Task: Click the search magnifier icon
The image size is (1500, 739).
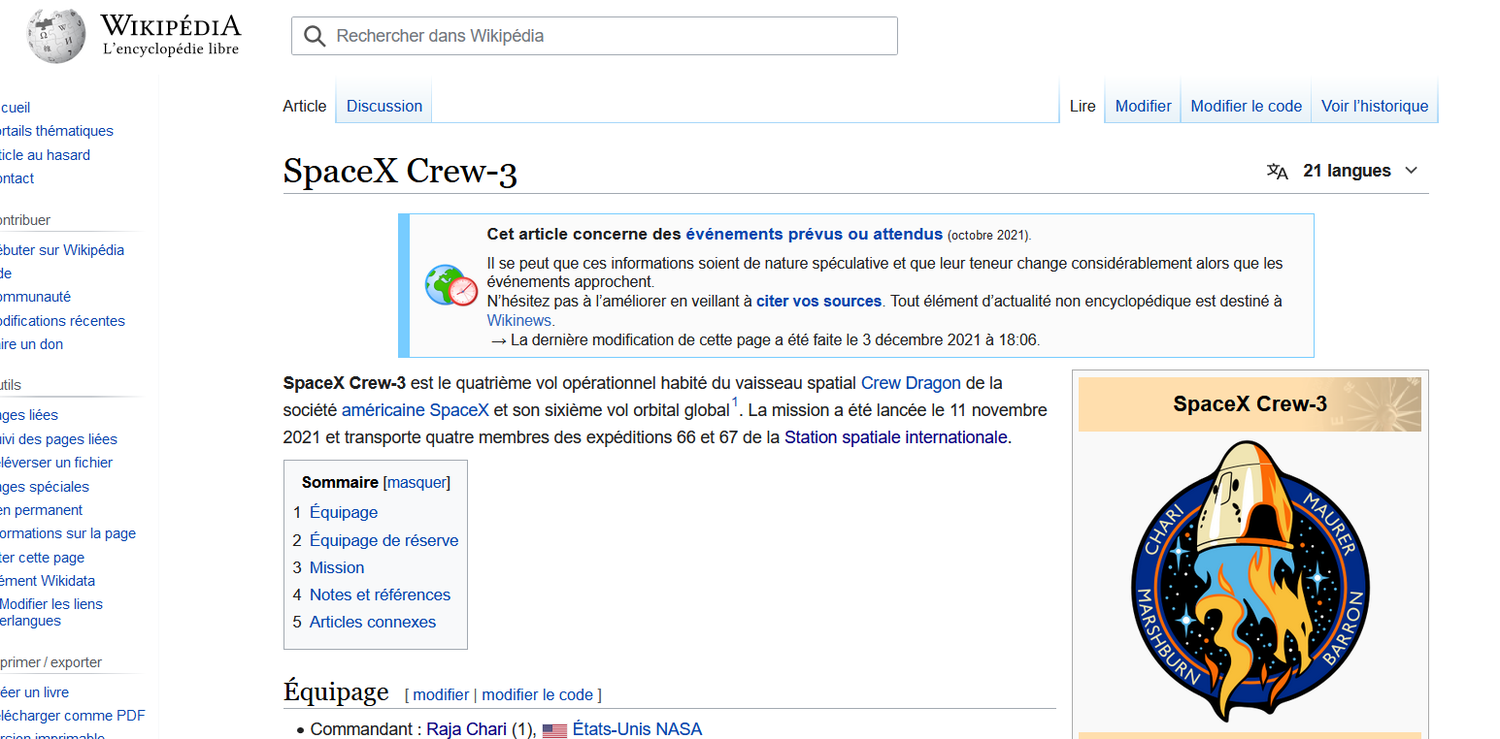Action: pos(315,36)
